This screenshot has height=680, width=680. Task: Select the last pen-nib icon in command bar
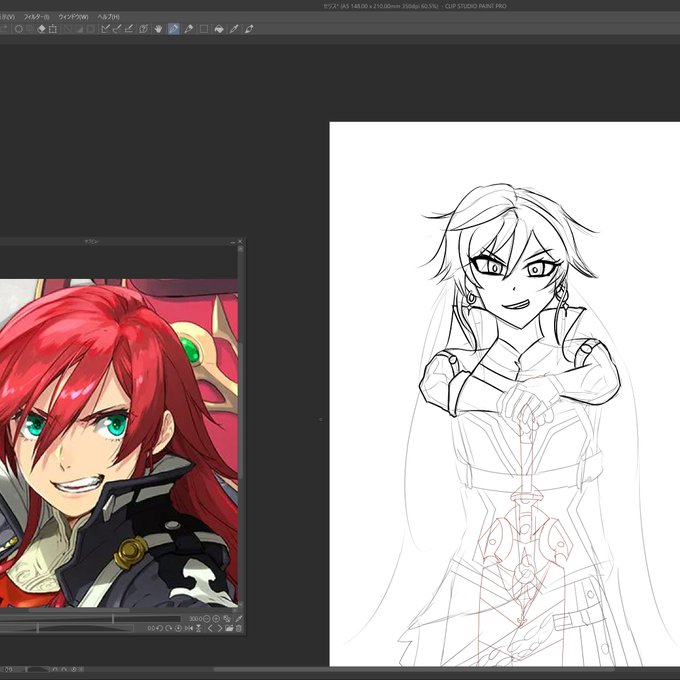tap(249, 29)
